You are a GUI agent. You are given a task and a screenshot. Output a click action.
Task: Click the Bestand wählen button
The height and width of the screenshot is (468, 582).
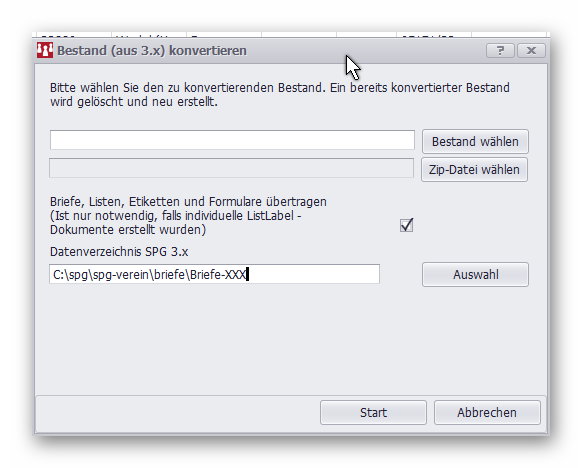coord(475,141)
